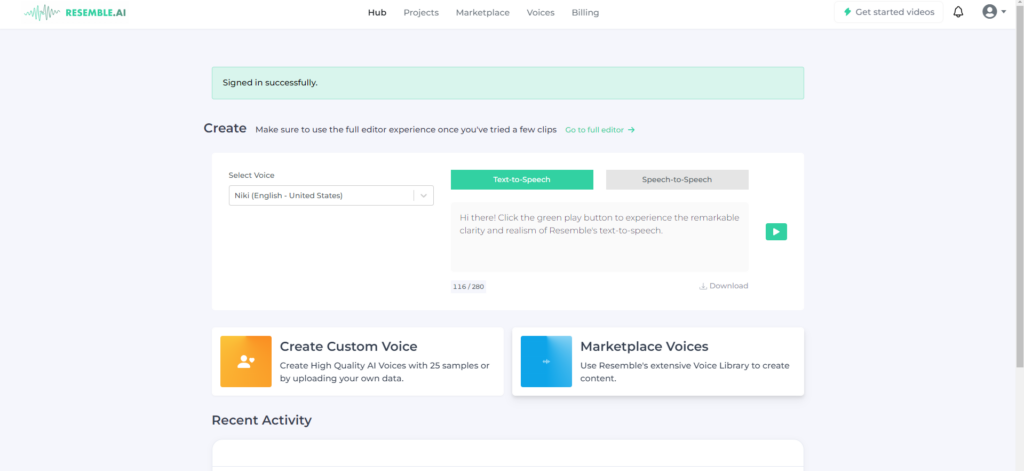Click the blue Marketplace Voices icon
1024x471 pixels.
point(546,361)
